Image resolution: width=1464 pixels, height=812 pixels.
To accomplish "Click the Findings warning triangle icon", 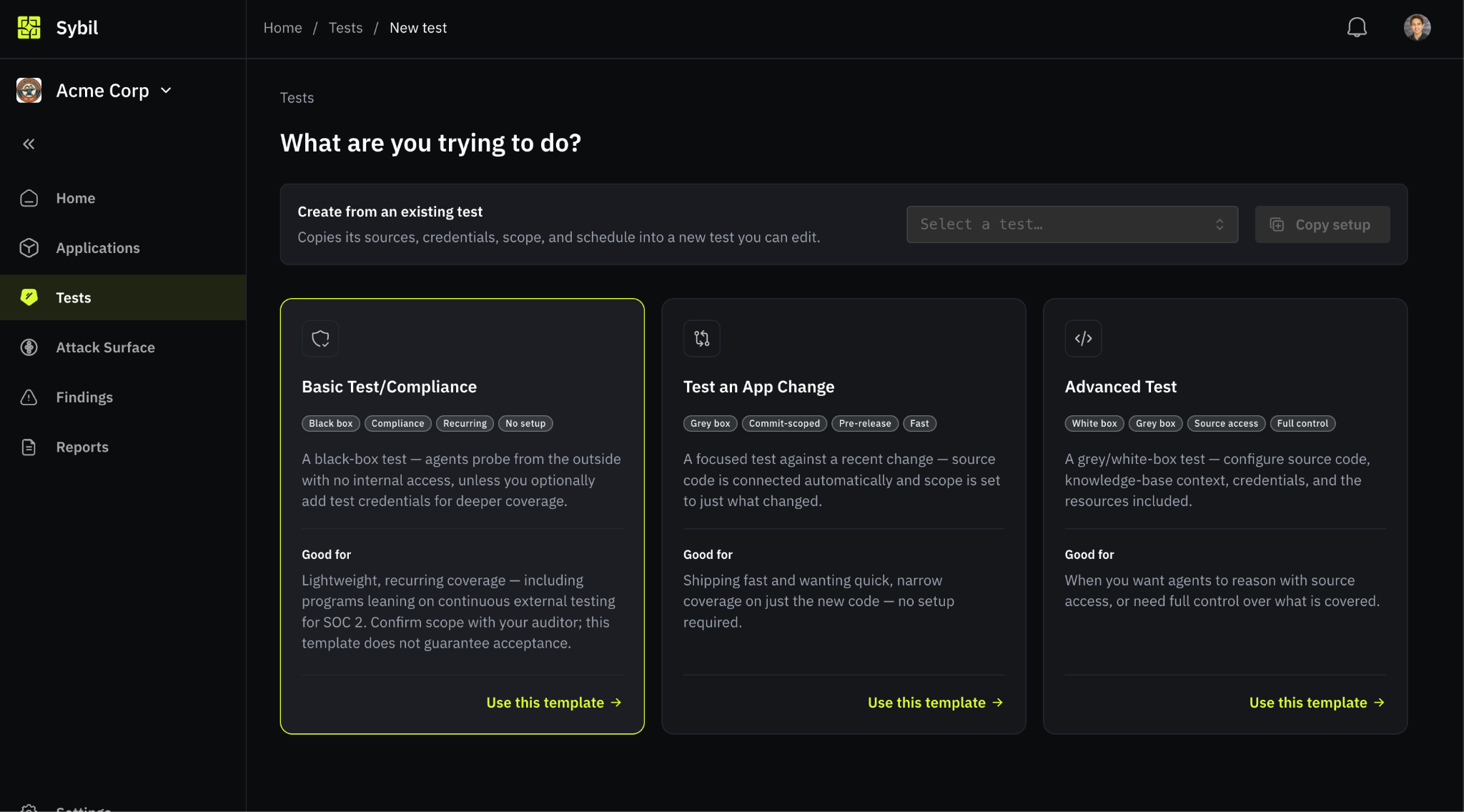I will pyautogui.click(x=29, y=397).
